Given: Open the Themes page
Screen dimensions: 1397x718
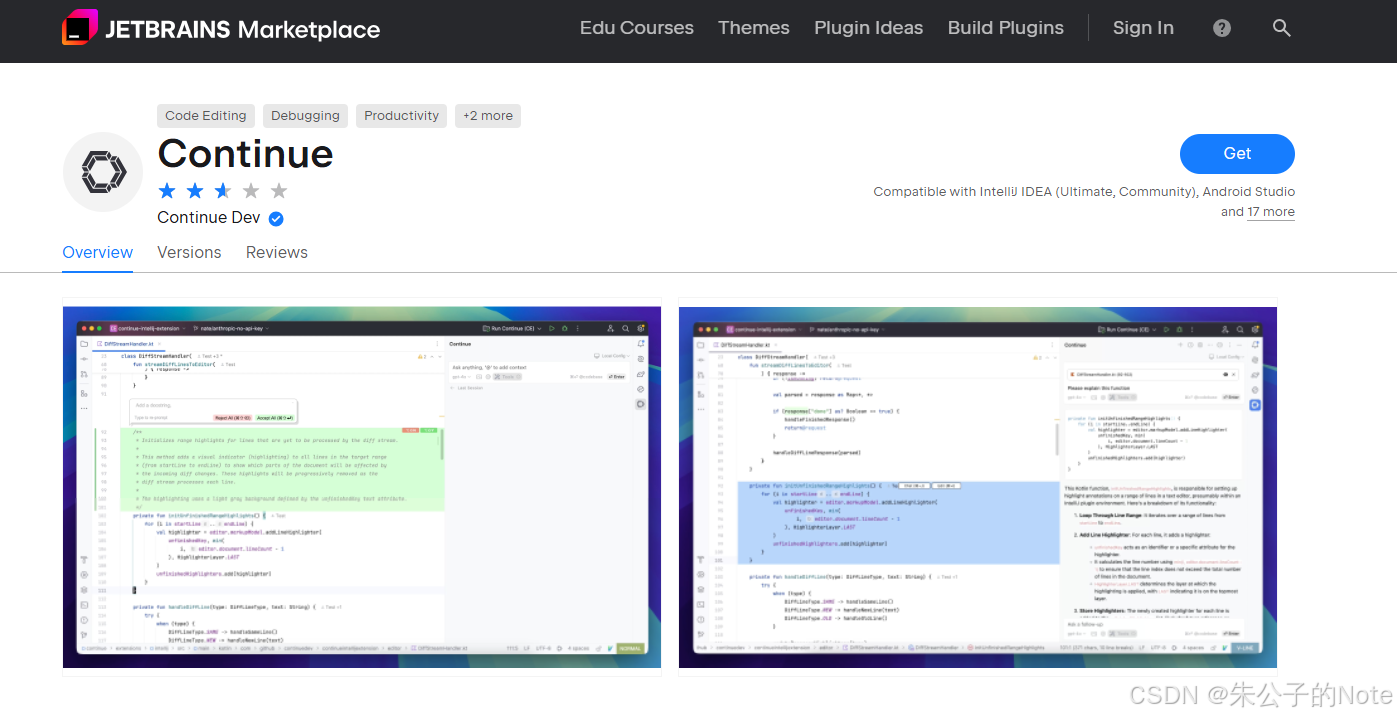Looking at the screenshot, I should pos(754,28).
